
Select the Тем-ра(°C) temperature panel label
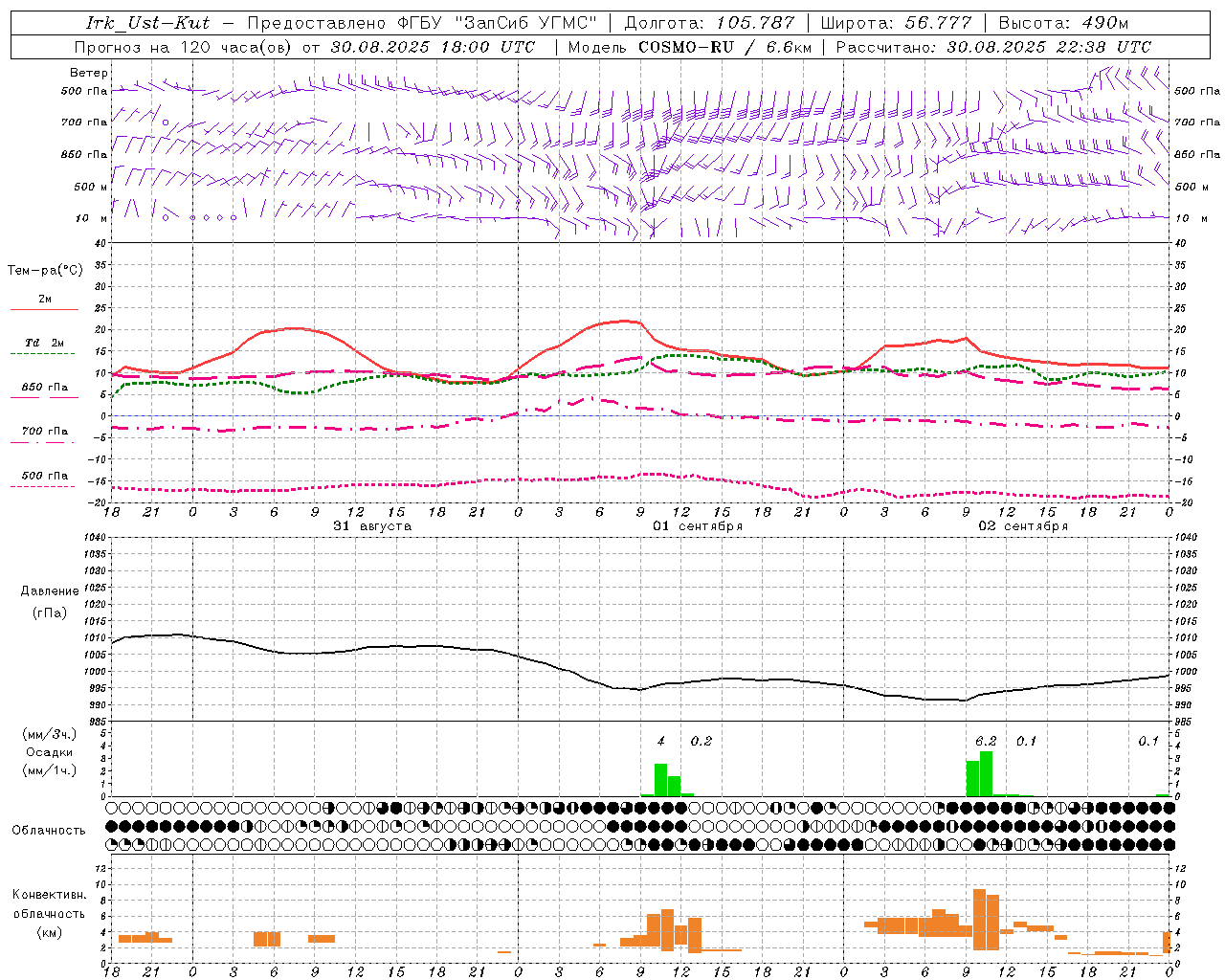click(45, 271)
